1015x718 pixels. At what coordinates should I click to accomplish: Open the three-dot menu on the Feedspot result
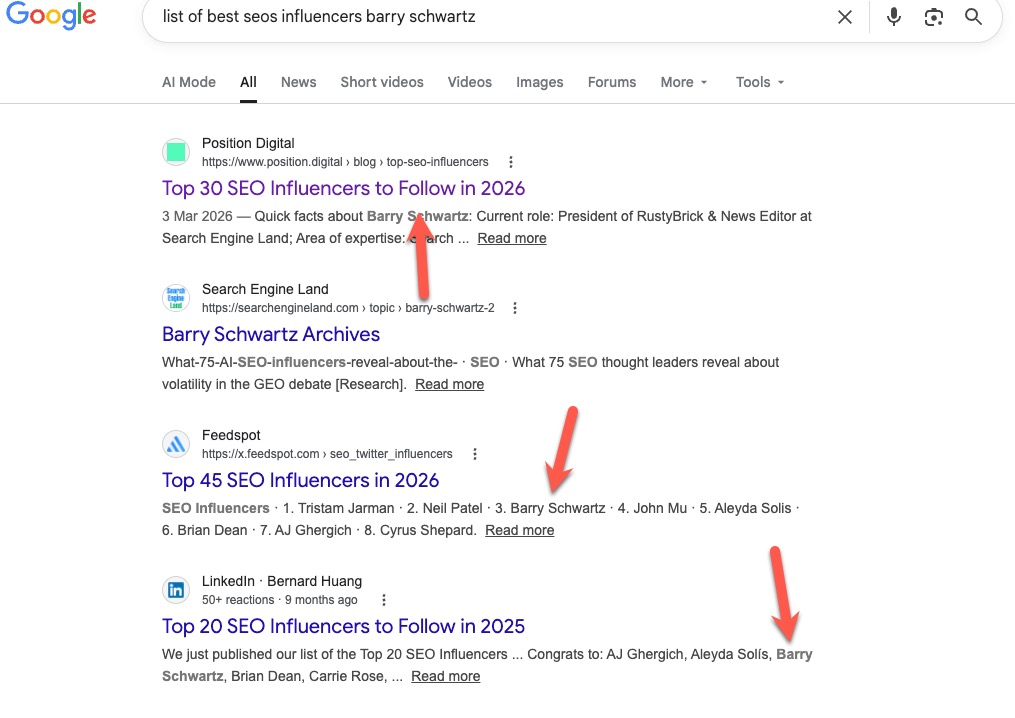[x=474, y=453]
